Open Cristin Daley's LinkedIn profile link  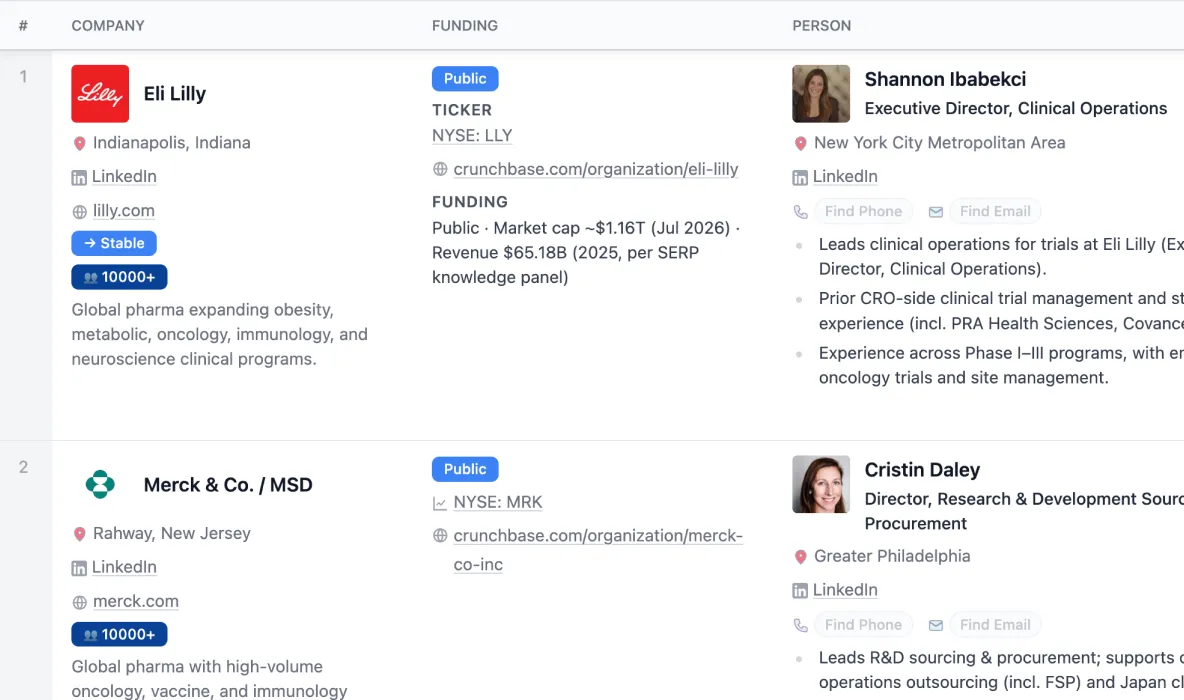[x=845, y=590]
